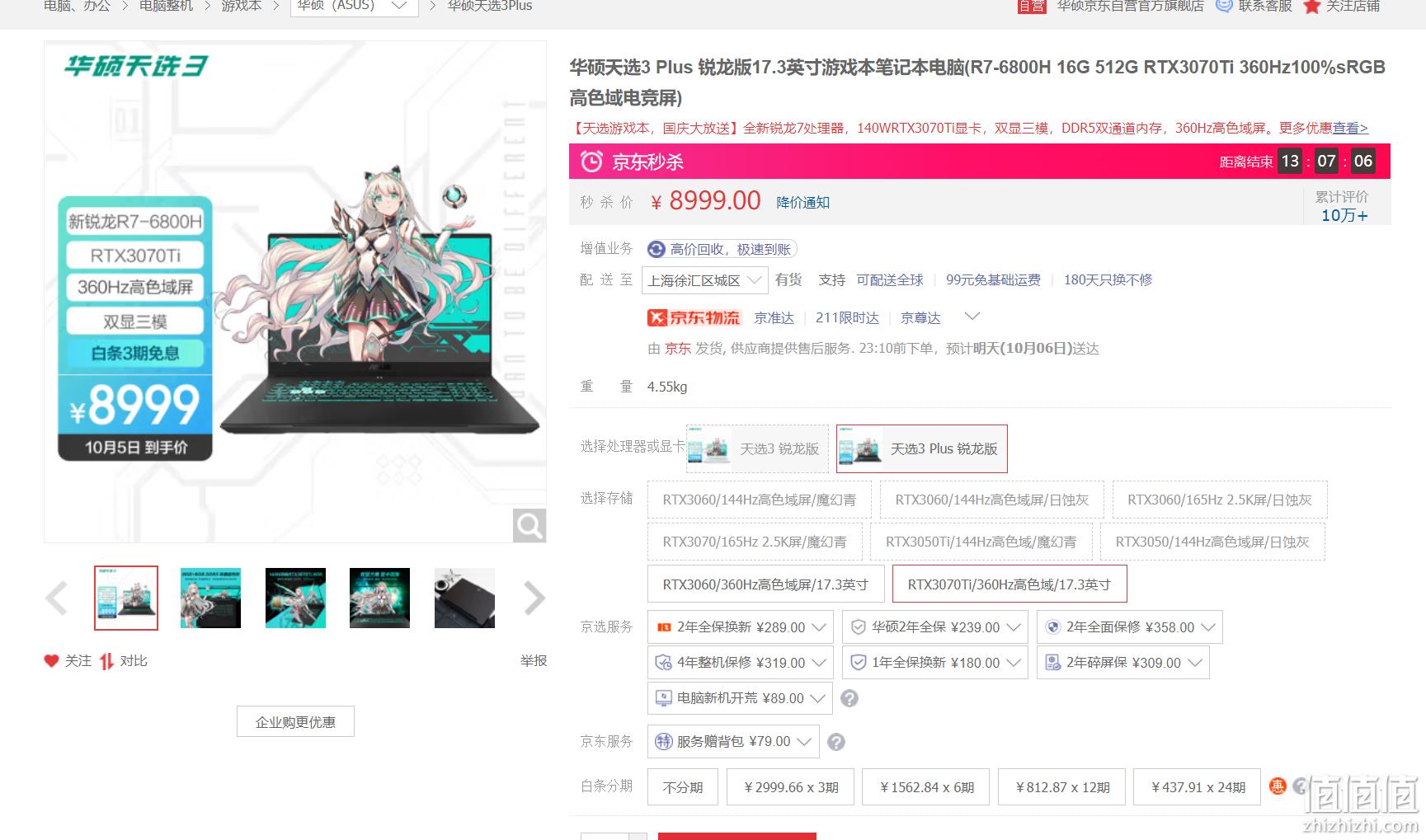Choose RTX3060/360Hz高色域屏/17.3英寸 configuration
This screenshot has height=840, width=1426.
[x=765, y=584]
